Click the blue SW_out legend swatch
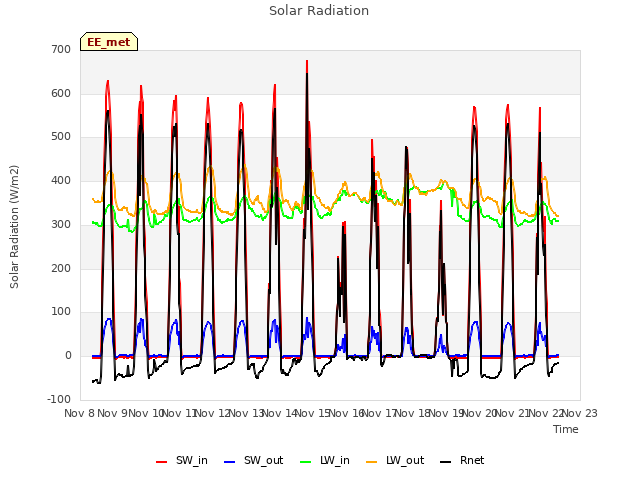Screen dimensions: 640x480 [230, 462]
